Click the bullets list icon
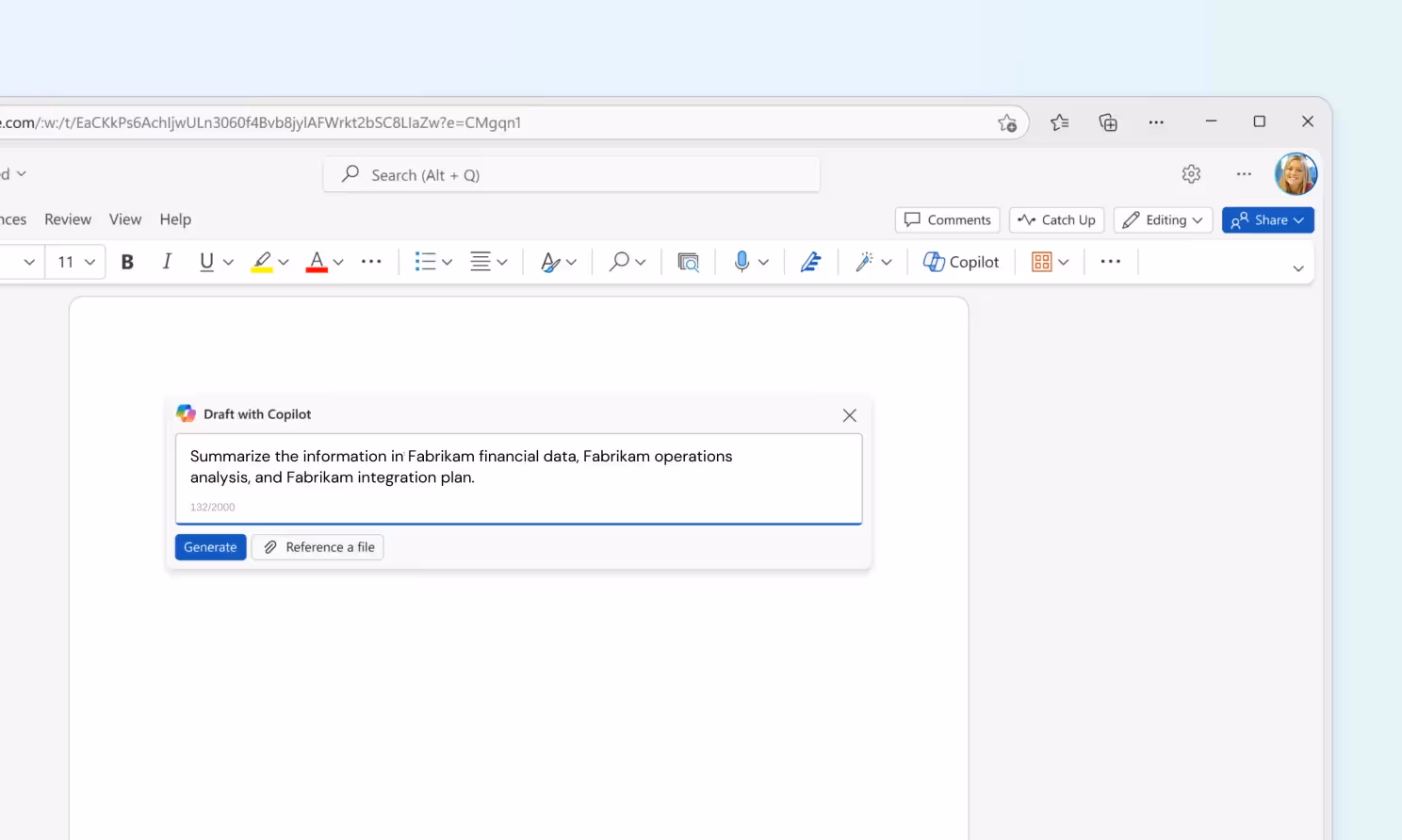Screen dimensions: 1402x840 pyautogui.click(x=426, y=262)
